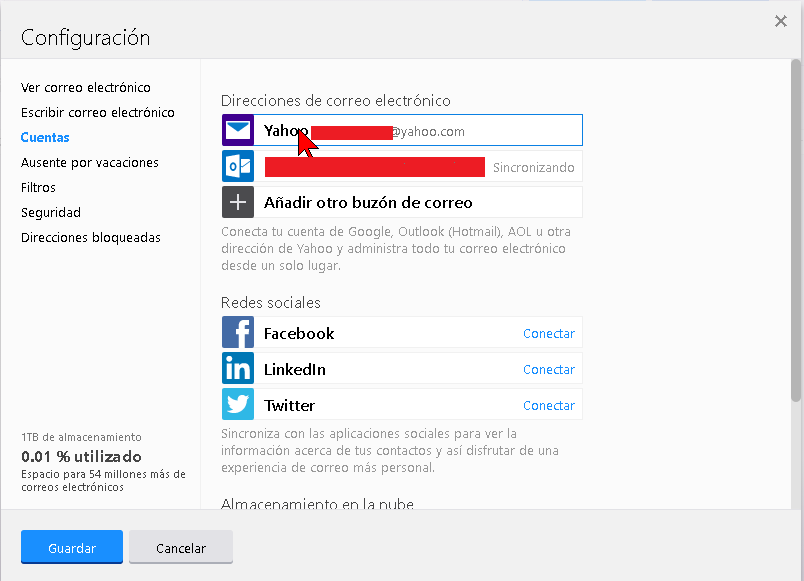Click the 0.01 % utilizado storage text
The image size is (804, 581).
point(82,456)
